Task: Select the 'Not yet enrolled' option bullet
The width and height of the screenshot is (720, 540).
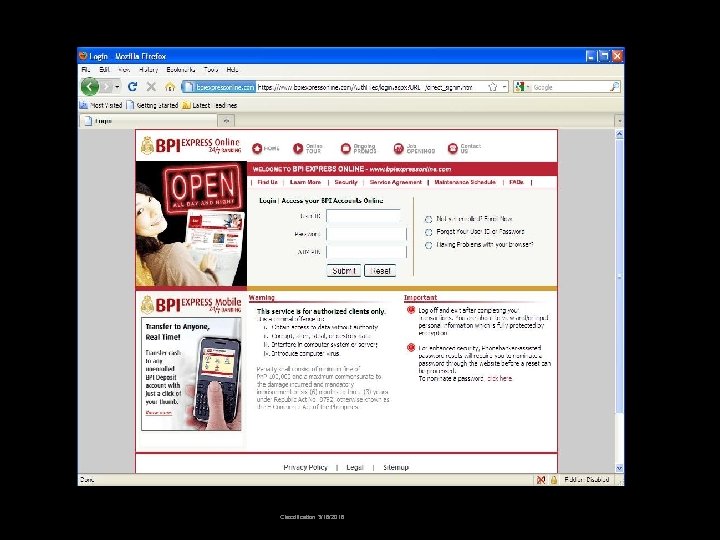Action: click(x=428, y=219)
